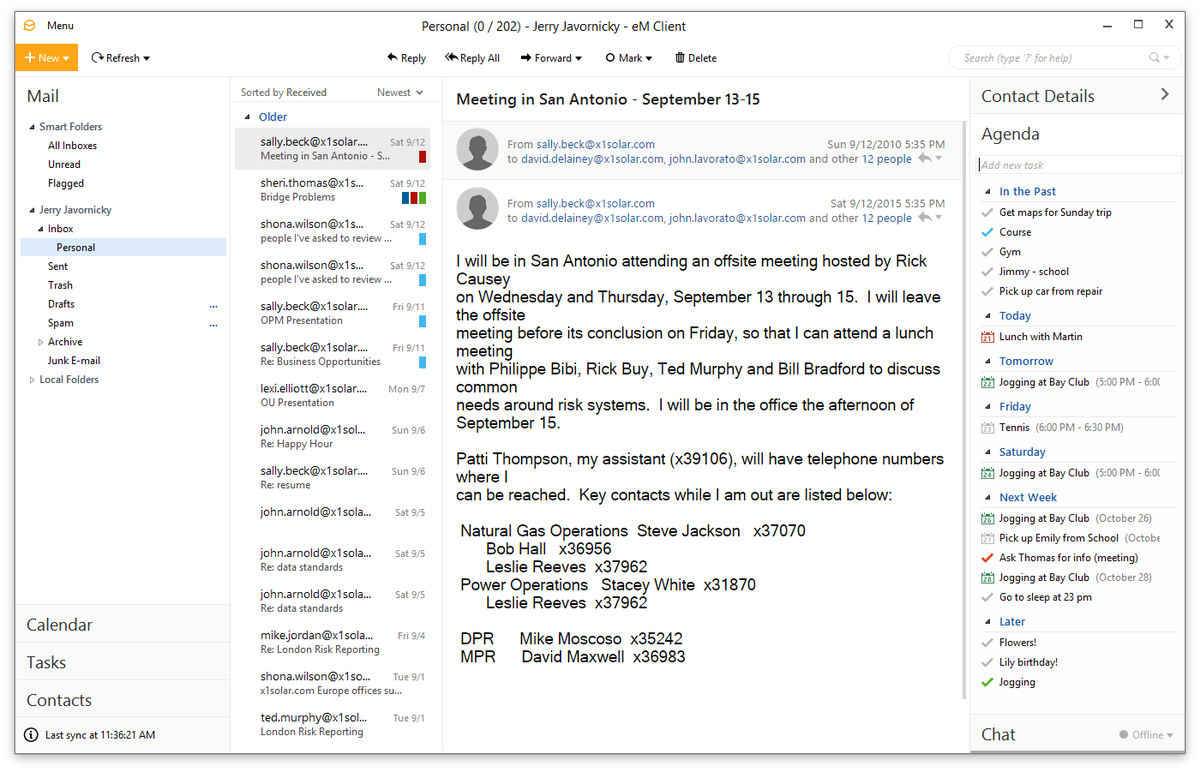Open the Chat panel
Image resolution: width=1200 pixels, height=772 pixels.
[x=998, y=734]
